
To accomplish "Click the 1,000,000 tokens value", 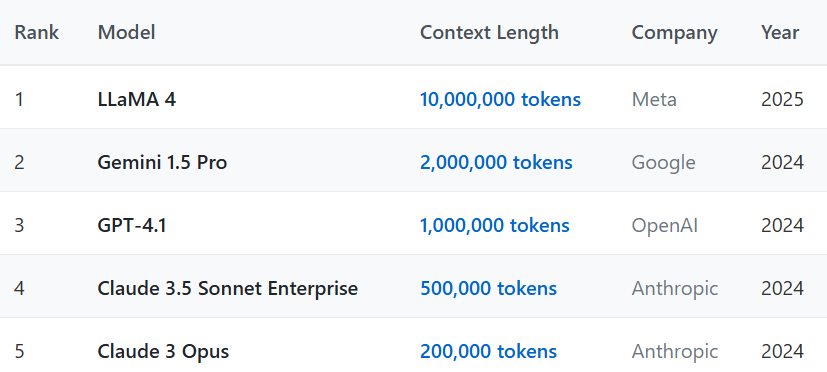I will pyautogui.click(x=494, y=226).
